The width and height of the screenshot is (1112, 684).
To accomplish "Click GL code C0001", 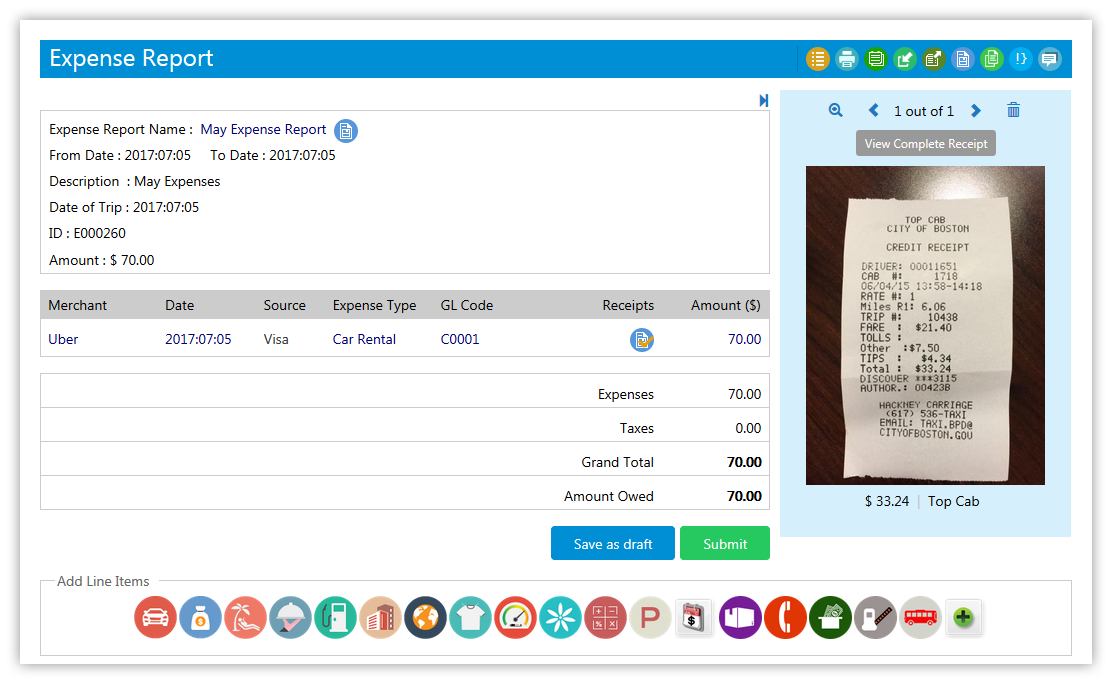I will click(x=460, y=339).
